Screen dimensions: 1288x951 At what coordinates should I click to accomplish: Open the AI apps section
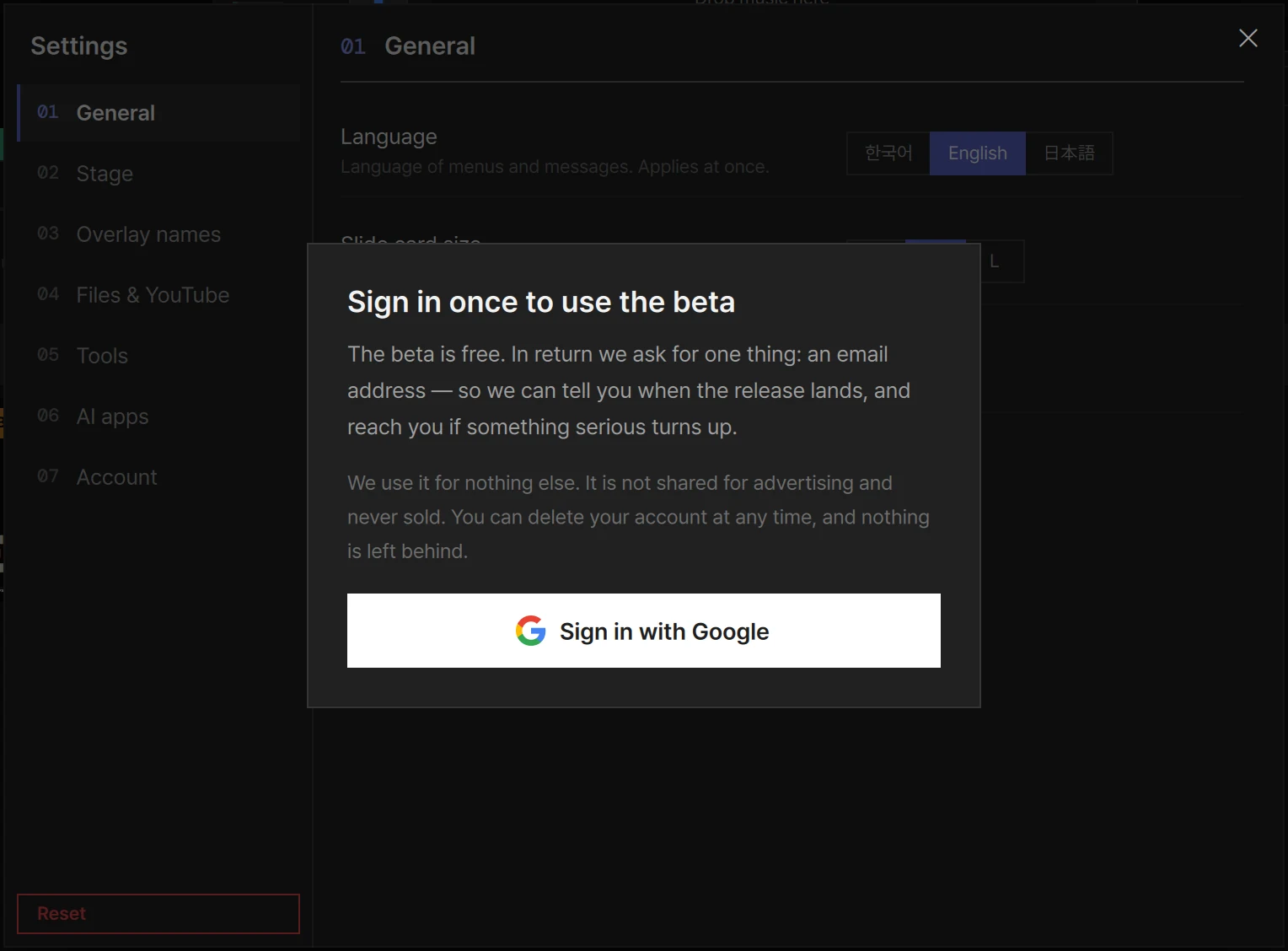(x=158, y=416)
